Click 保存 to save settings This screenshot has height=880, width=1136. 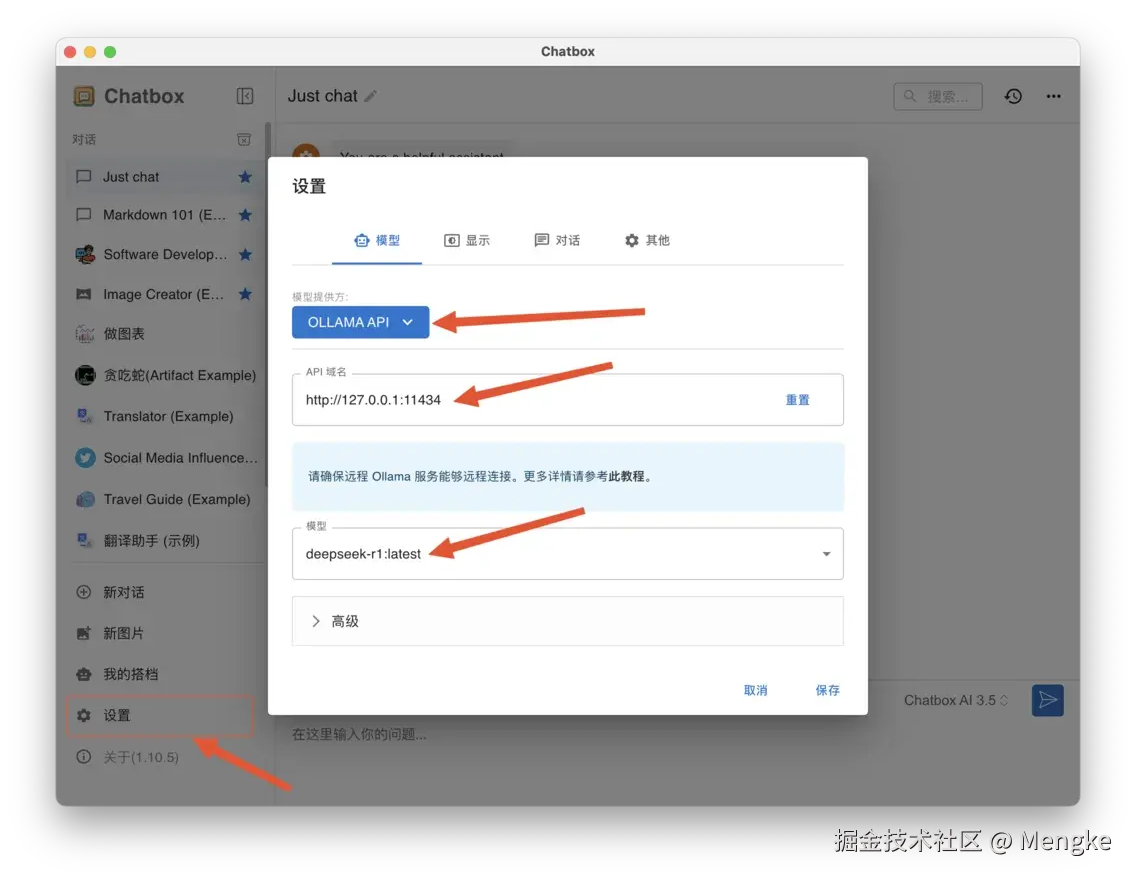827,690
